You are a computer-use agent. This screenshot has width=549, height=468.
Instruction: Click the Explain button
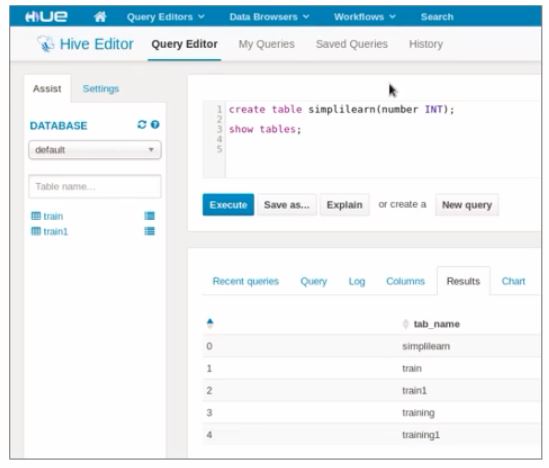[345, 205]
